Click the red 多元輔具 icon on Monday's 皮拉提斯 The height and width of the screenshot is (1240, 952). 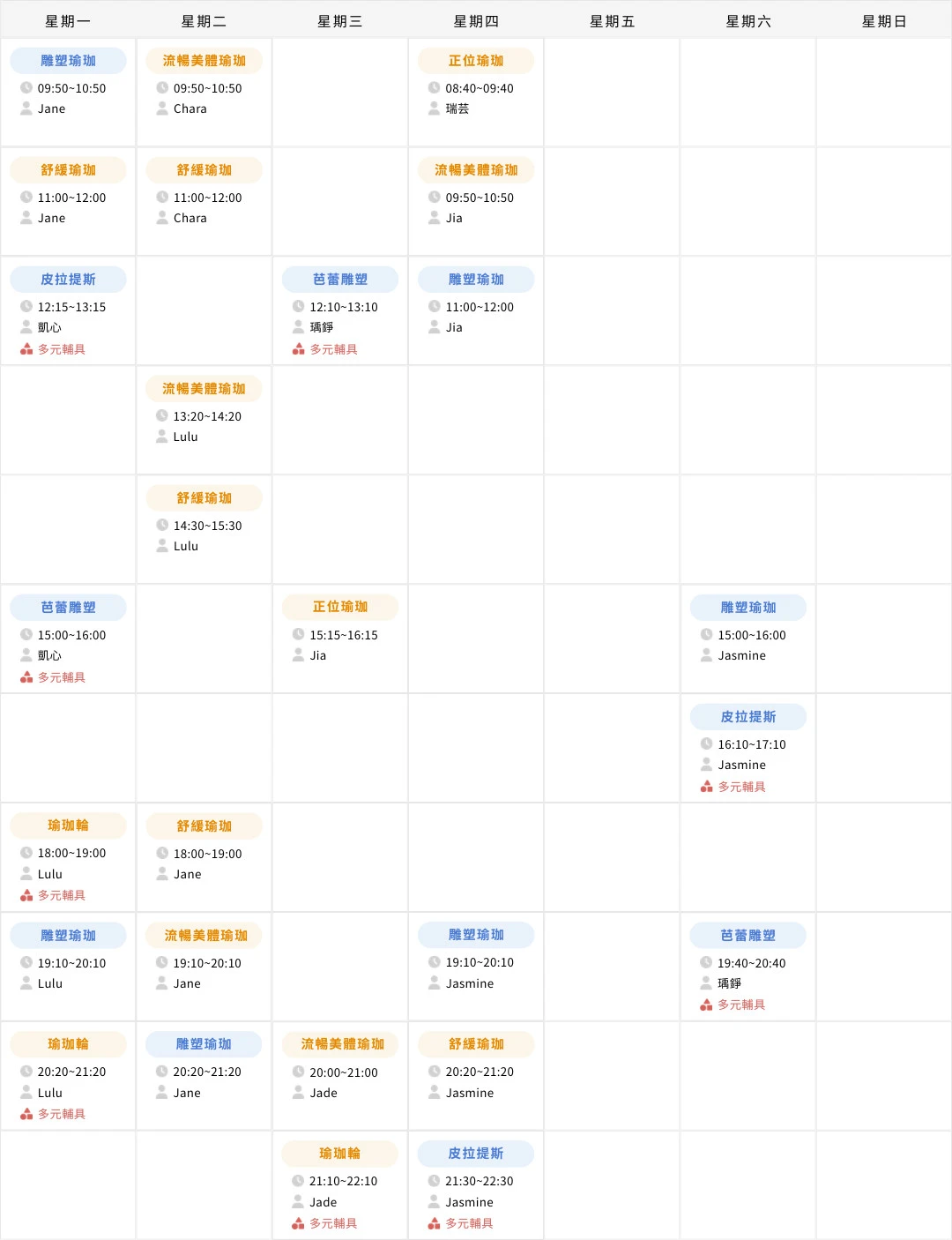click(26, 347)
